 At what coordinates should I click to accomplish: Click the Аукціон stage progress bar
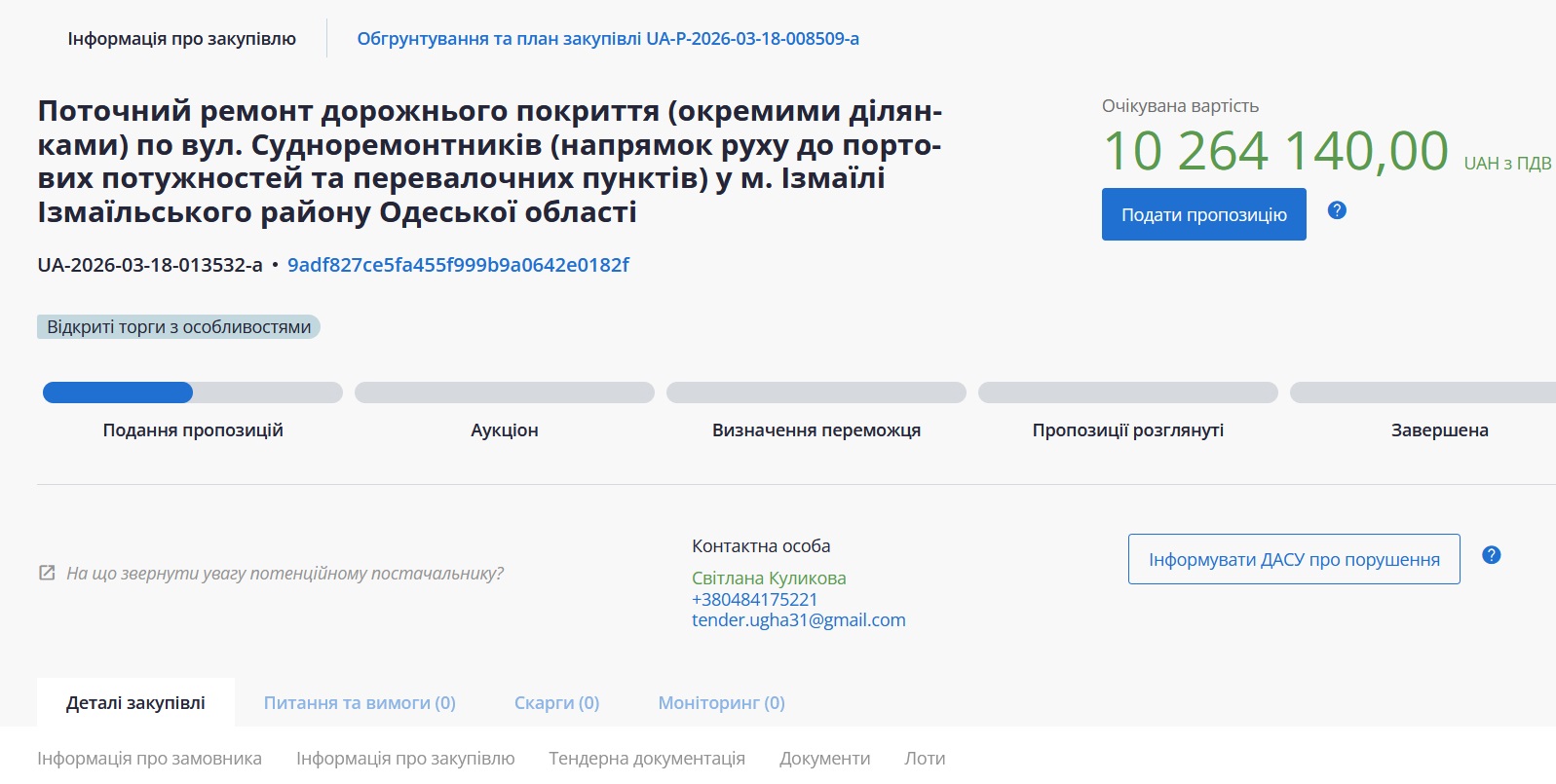[504, 392]
